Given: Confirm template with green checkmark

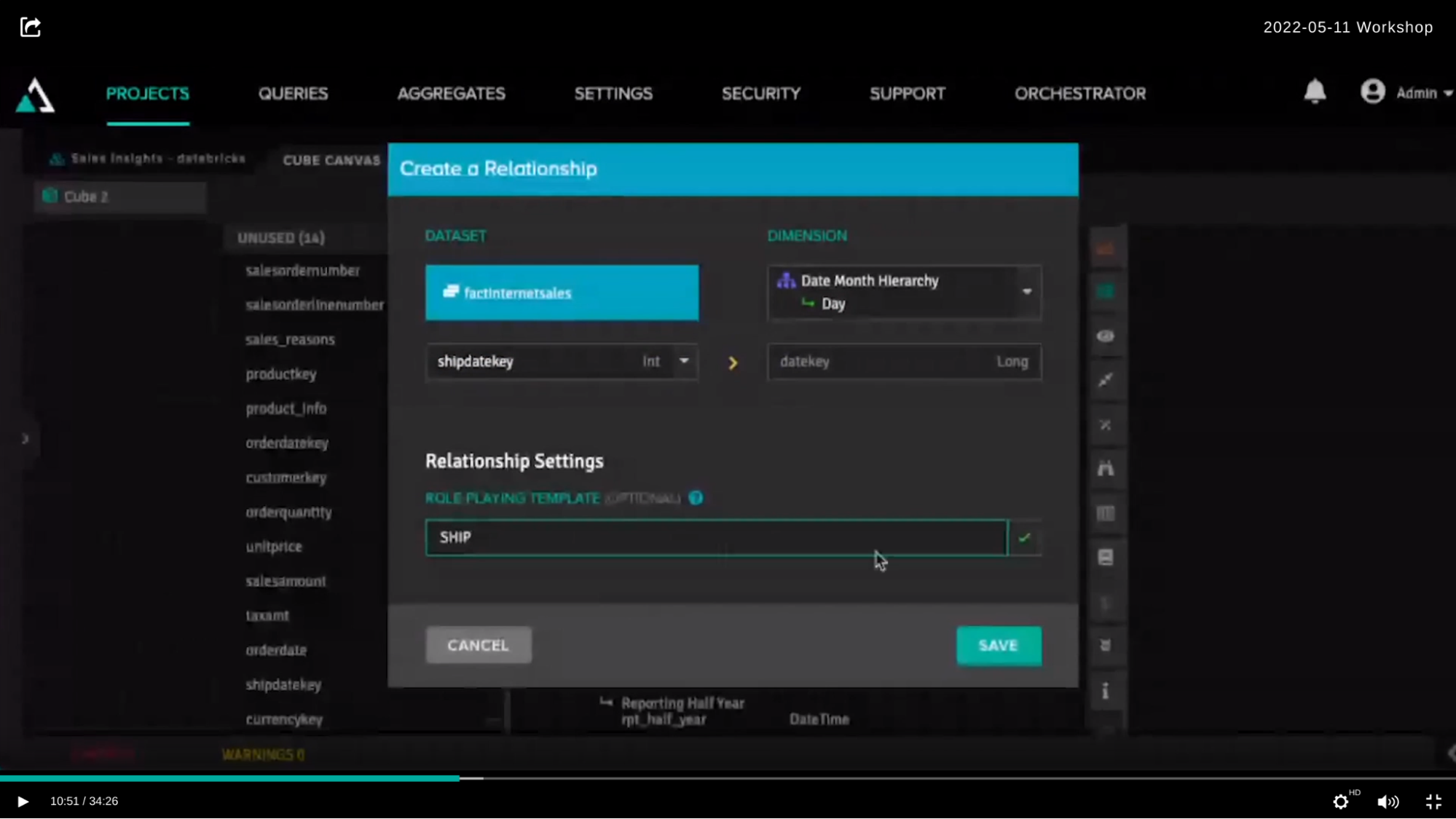Looking at the screenshot, I should pyautogui.click(x=1025, y=538).
